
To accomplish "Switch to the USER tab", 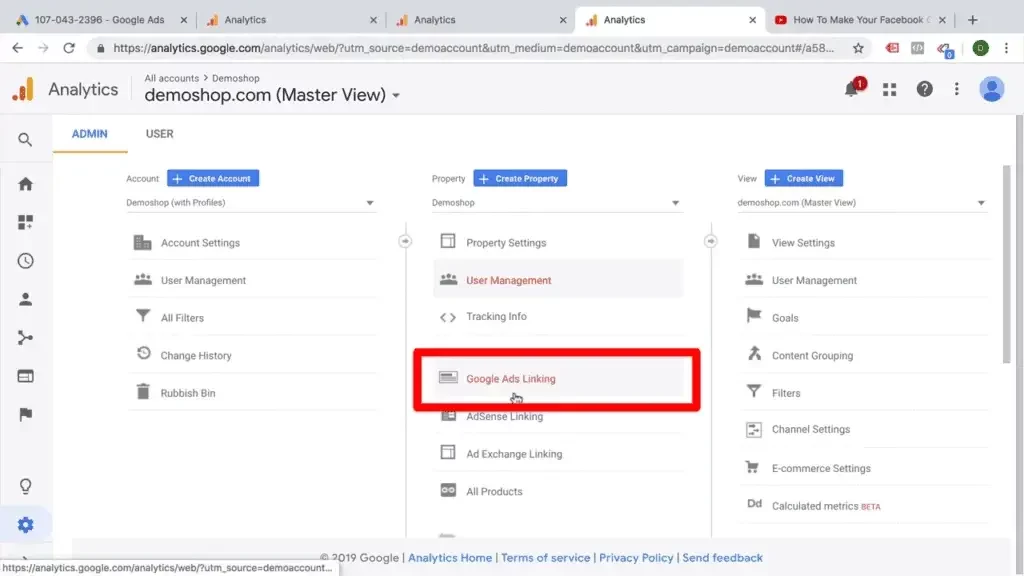I will click(159, 134).
